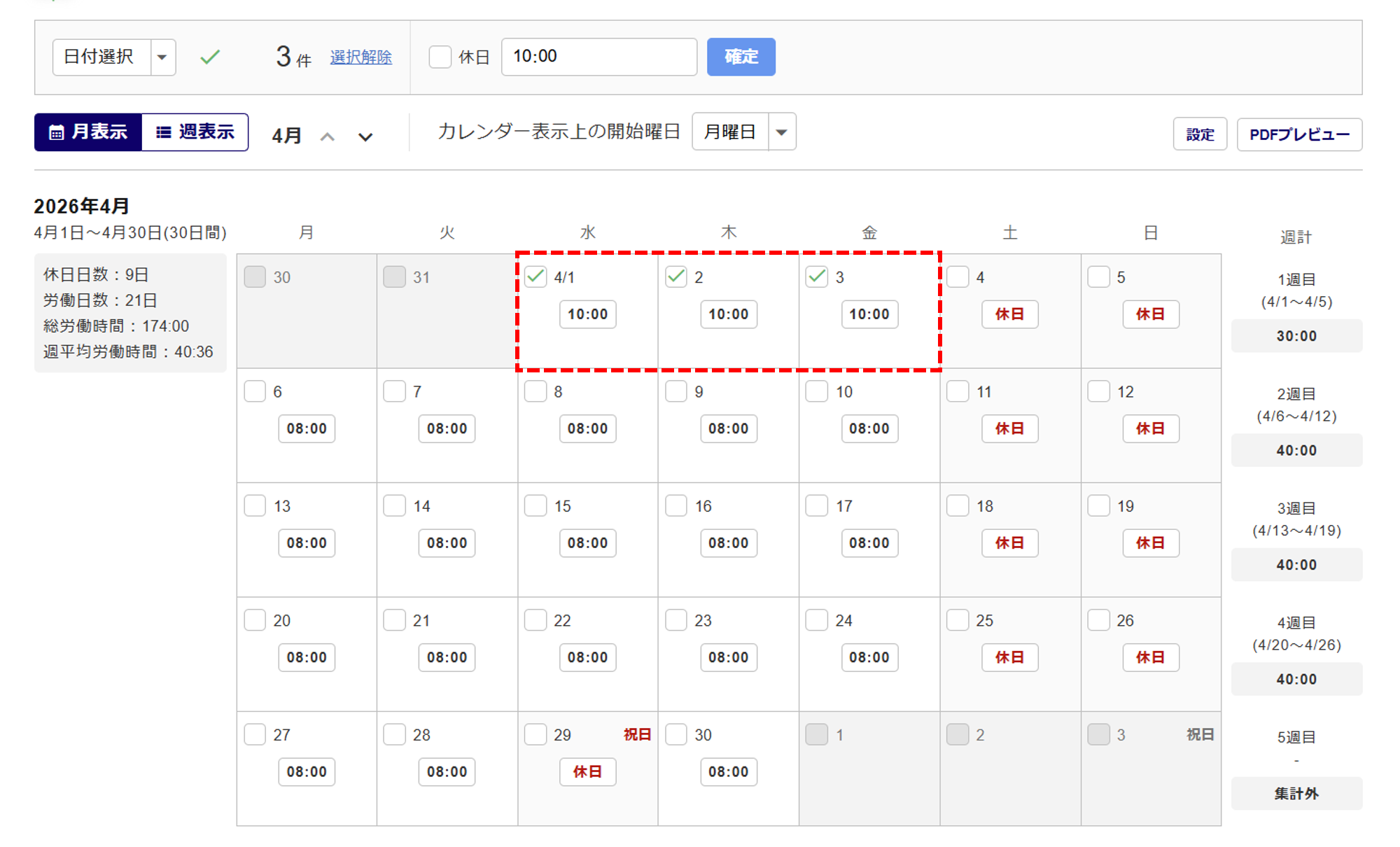Screen dimensions: 1400x847
Task: Open the 日付選択 dropdown arrow
Action: [162, 57]
